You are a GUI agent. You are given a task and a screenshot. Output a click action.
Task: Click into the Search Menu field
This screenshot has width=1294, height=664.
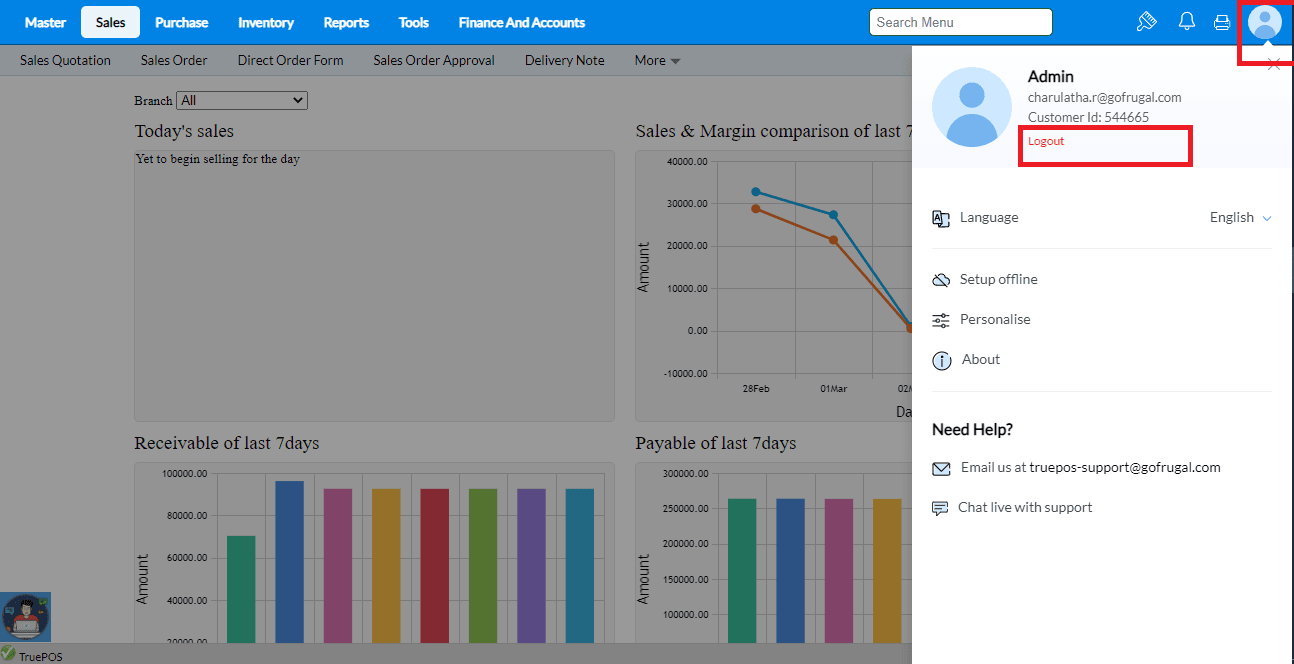(x=960, y=22)
